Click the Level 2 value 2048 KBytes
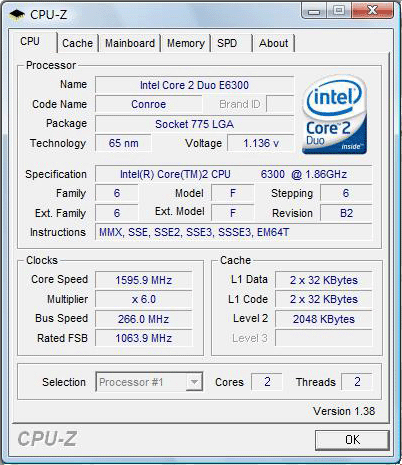 (323, 319)
